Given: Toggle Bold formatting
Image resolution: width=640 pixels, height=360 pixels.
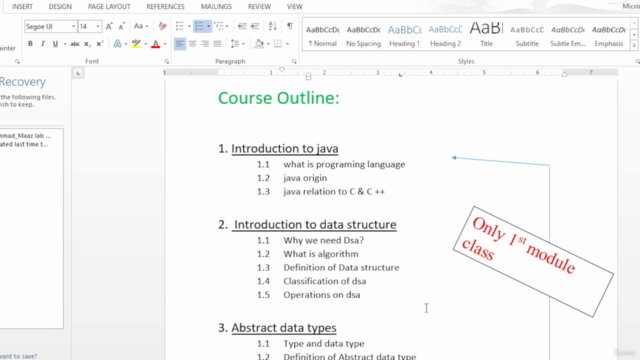Looking at the screenshot, I should pos(30,44).
